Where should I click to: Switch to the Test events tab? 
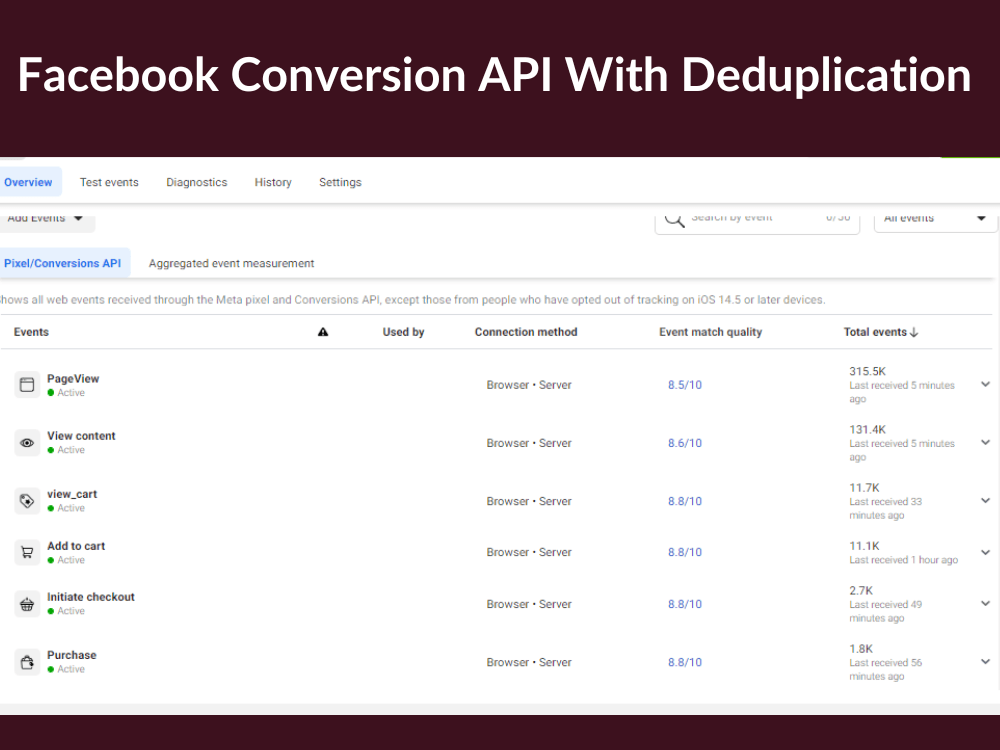(x=109, y=182)
